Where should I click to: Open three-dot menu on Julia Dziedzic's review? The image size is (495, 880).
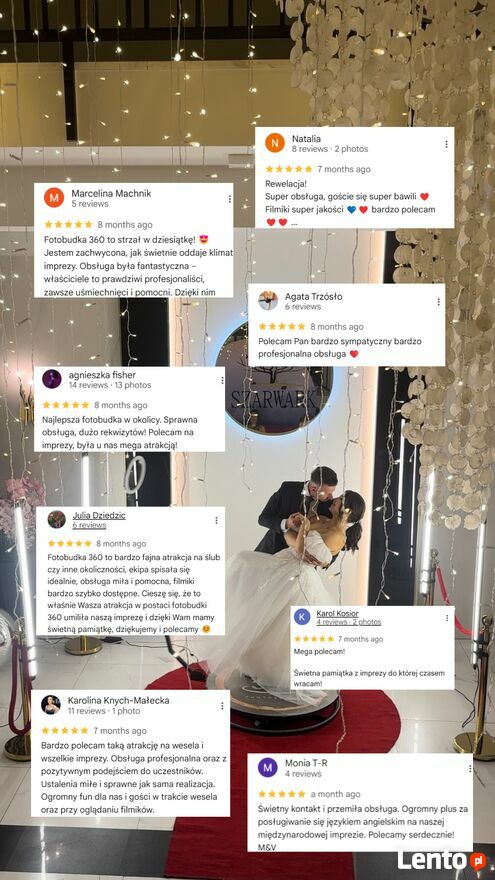(216, 520)
